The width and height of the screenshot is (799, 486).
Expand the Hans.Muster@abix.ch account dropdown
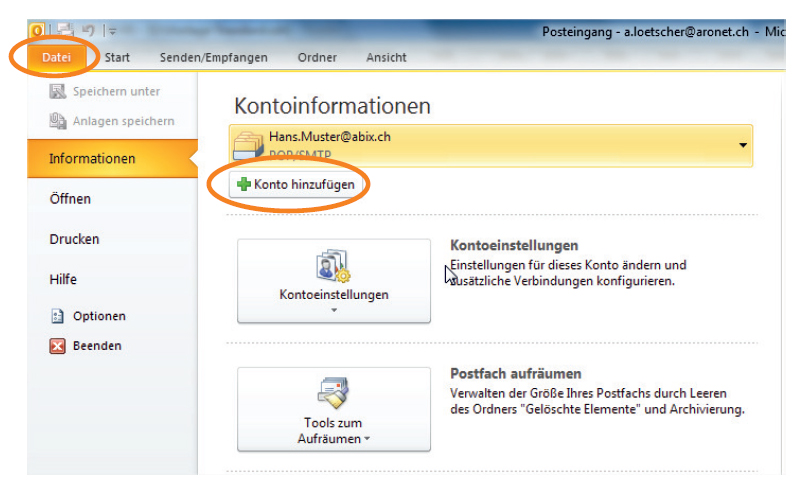pyautogui.click(x=742, y=146)
